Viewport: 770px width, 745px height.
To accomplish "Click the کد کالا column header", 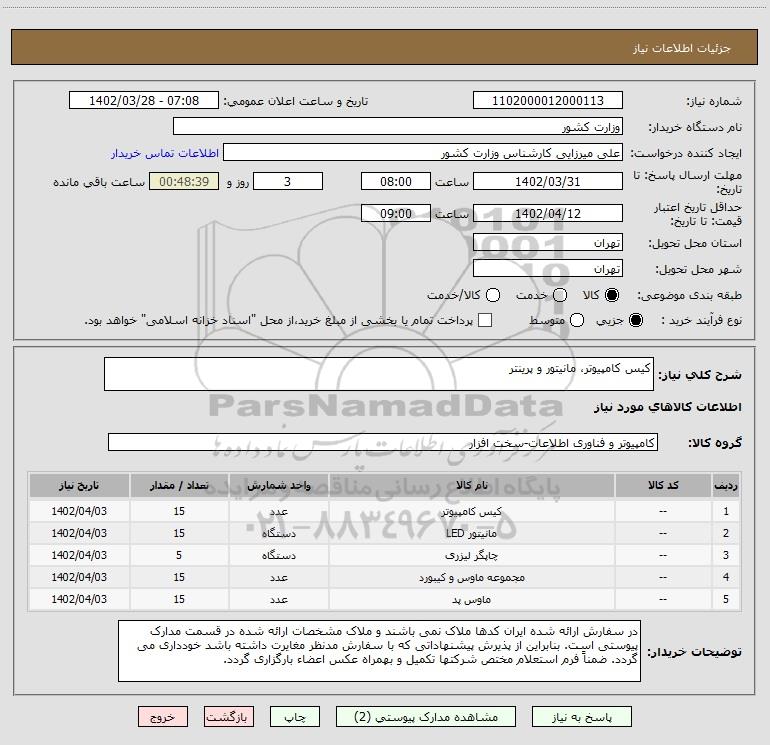I will [x=663, y=485].
